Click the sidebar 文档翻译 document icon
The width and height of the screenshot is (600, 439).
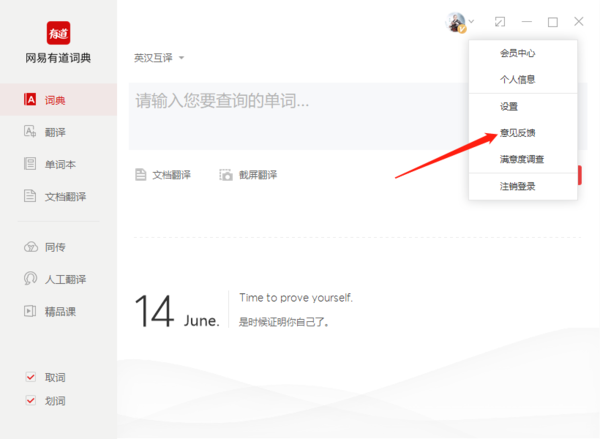[x=30, y=196]
